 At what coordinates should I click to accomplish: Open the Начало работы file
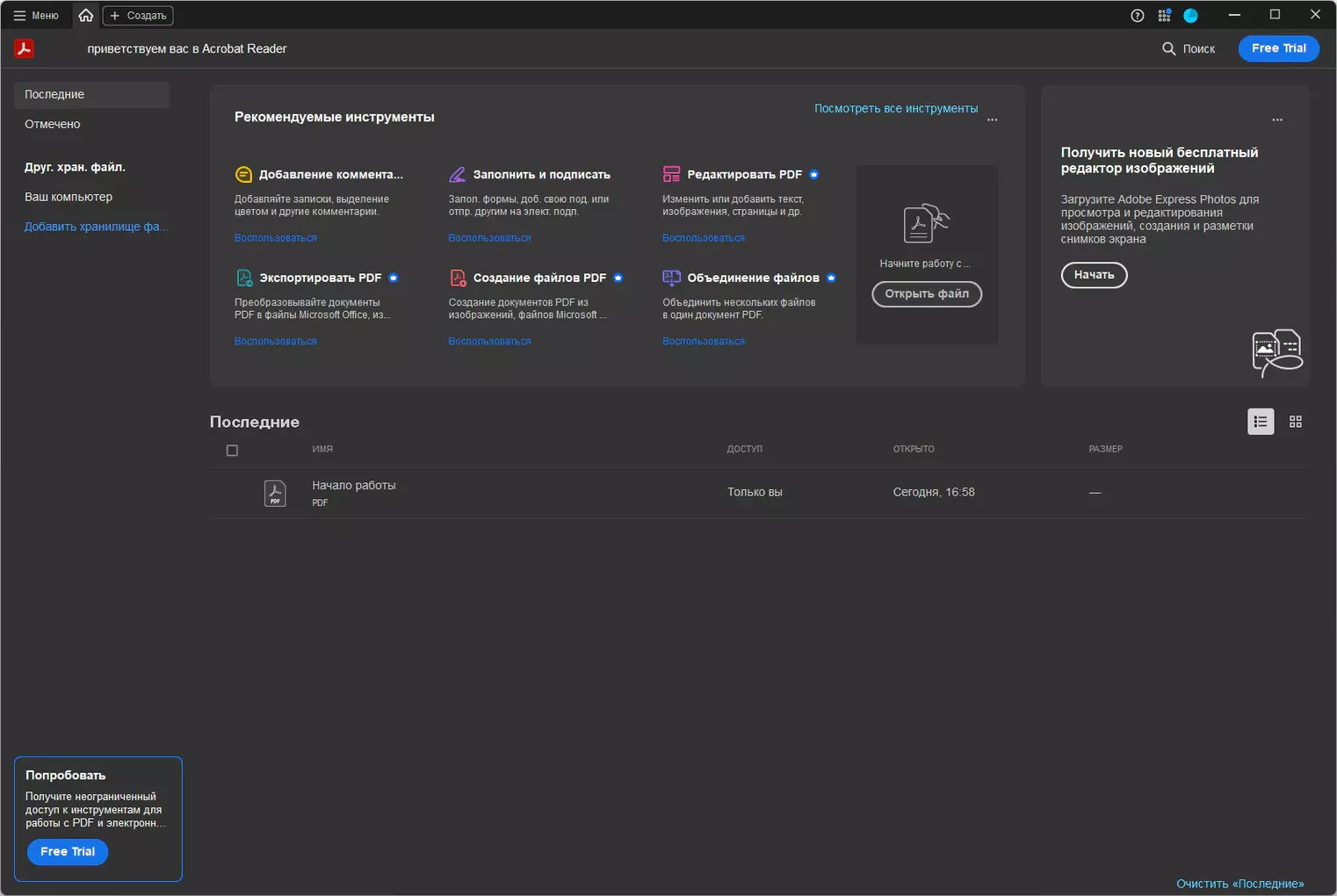click(354, 485)
